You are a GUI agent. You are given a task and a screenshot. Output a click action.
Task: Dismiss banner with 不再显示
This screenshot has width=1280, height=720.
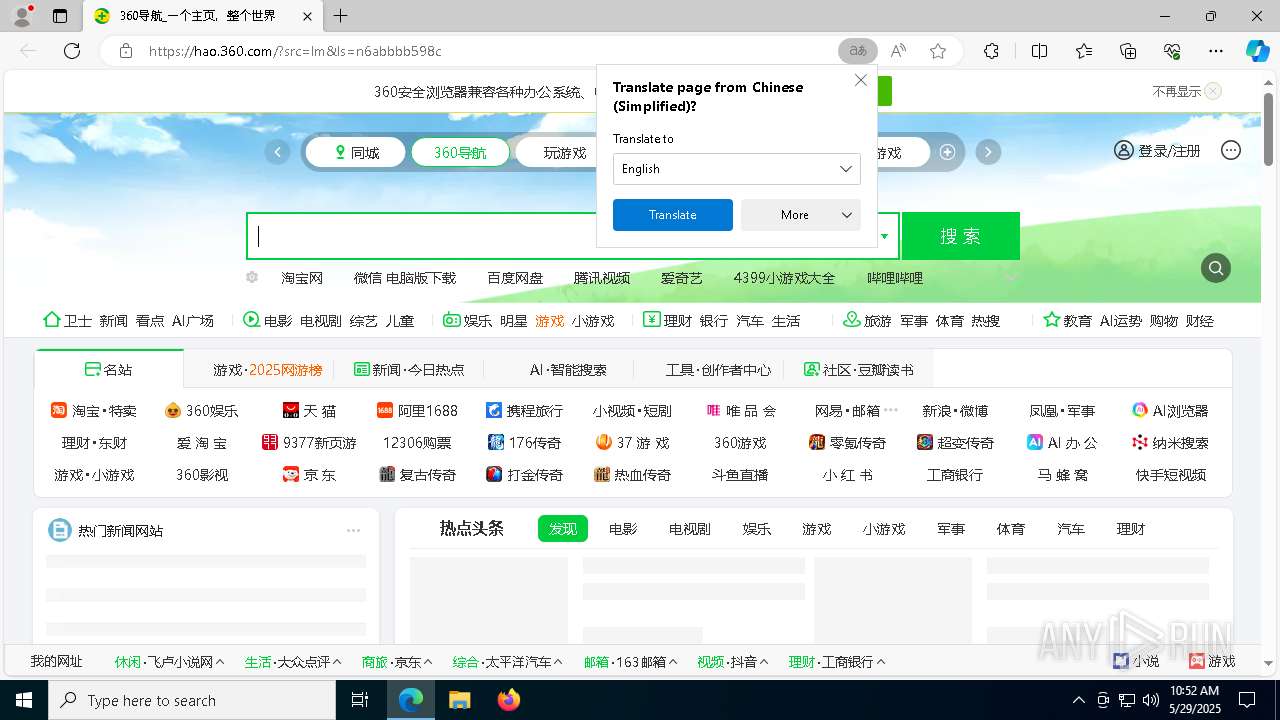(x=1186, y=91)
